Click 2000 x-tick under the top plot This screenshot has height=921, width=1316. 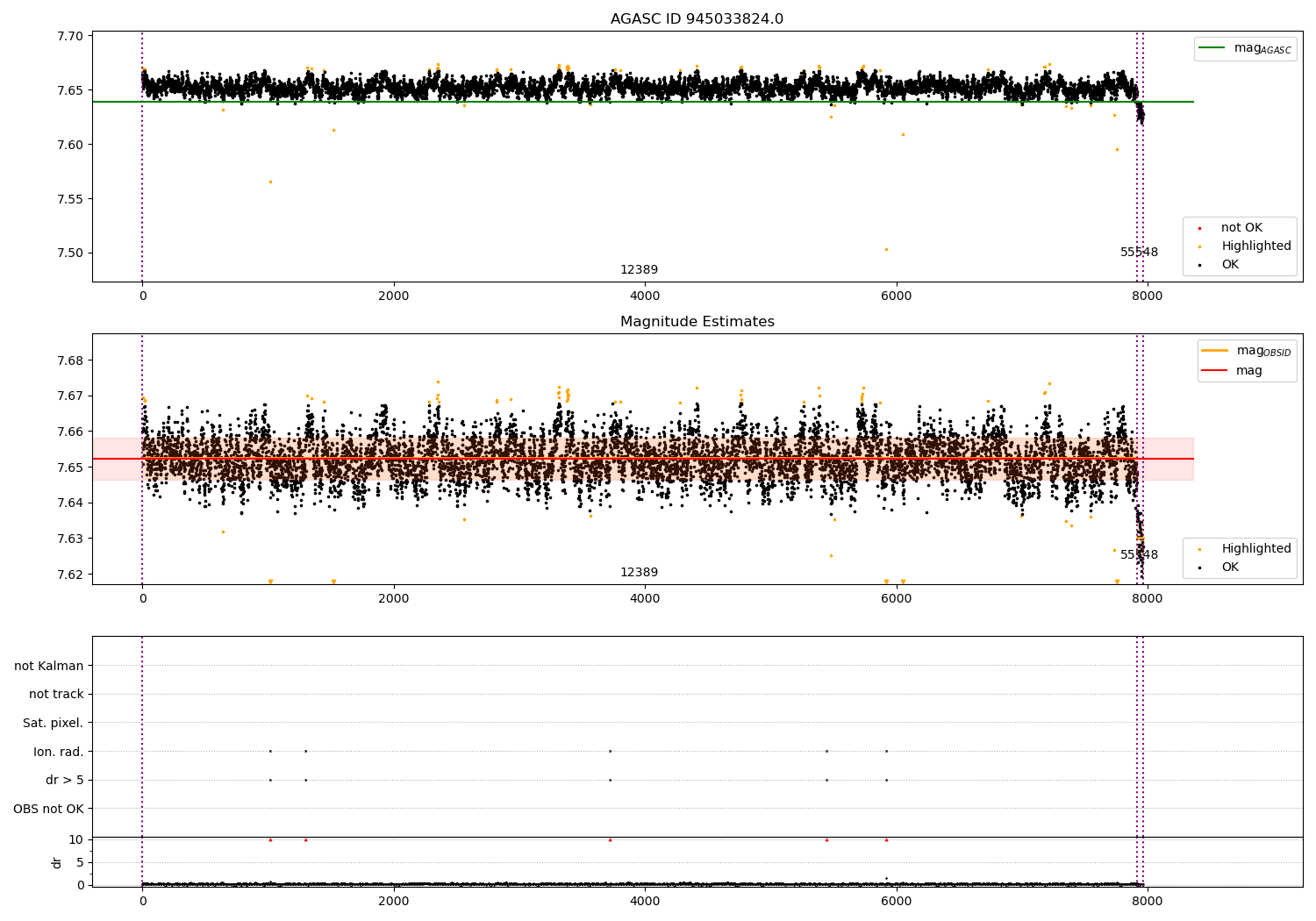click(394, 296)
